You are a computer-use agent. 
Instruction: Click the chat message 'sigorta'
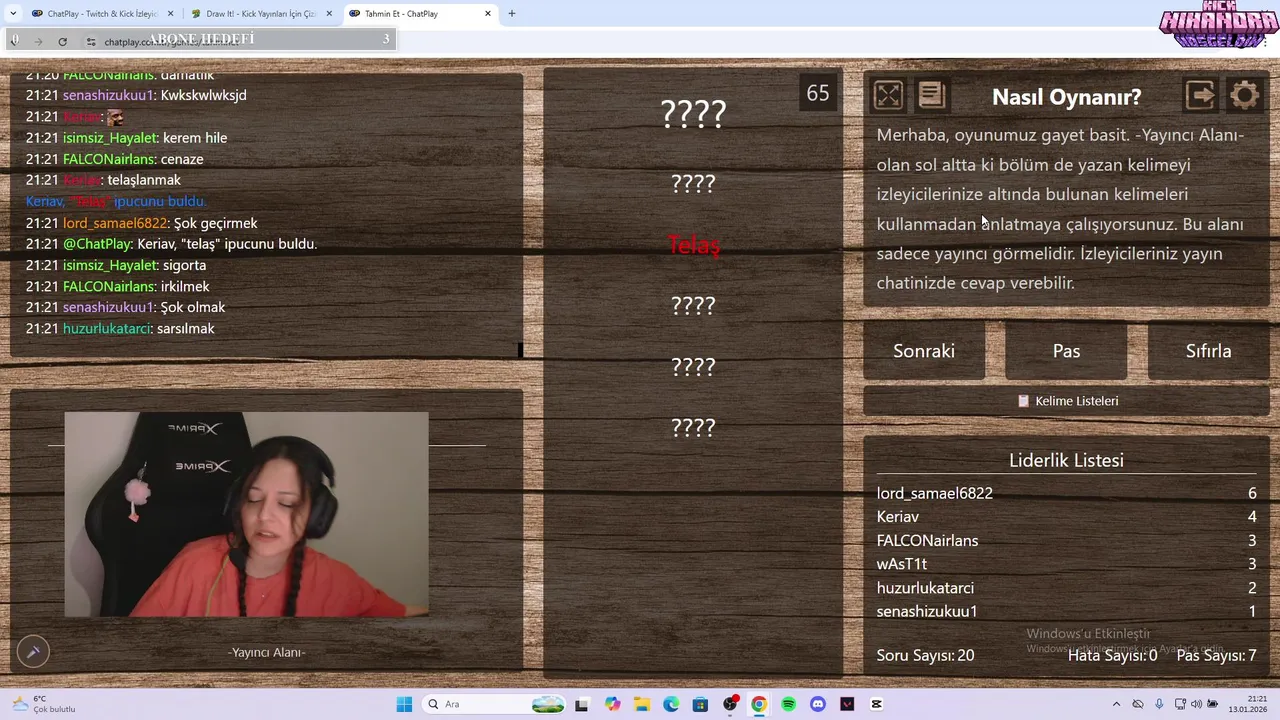(184, 265)
